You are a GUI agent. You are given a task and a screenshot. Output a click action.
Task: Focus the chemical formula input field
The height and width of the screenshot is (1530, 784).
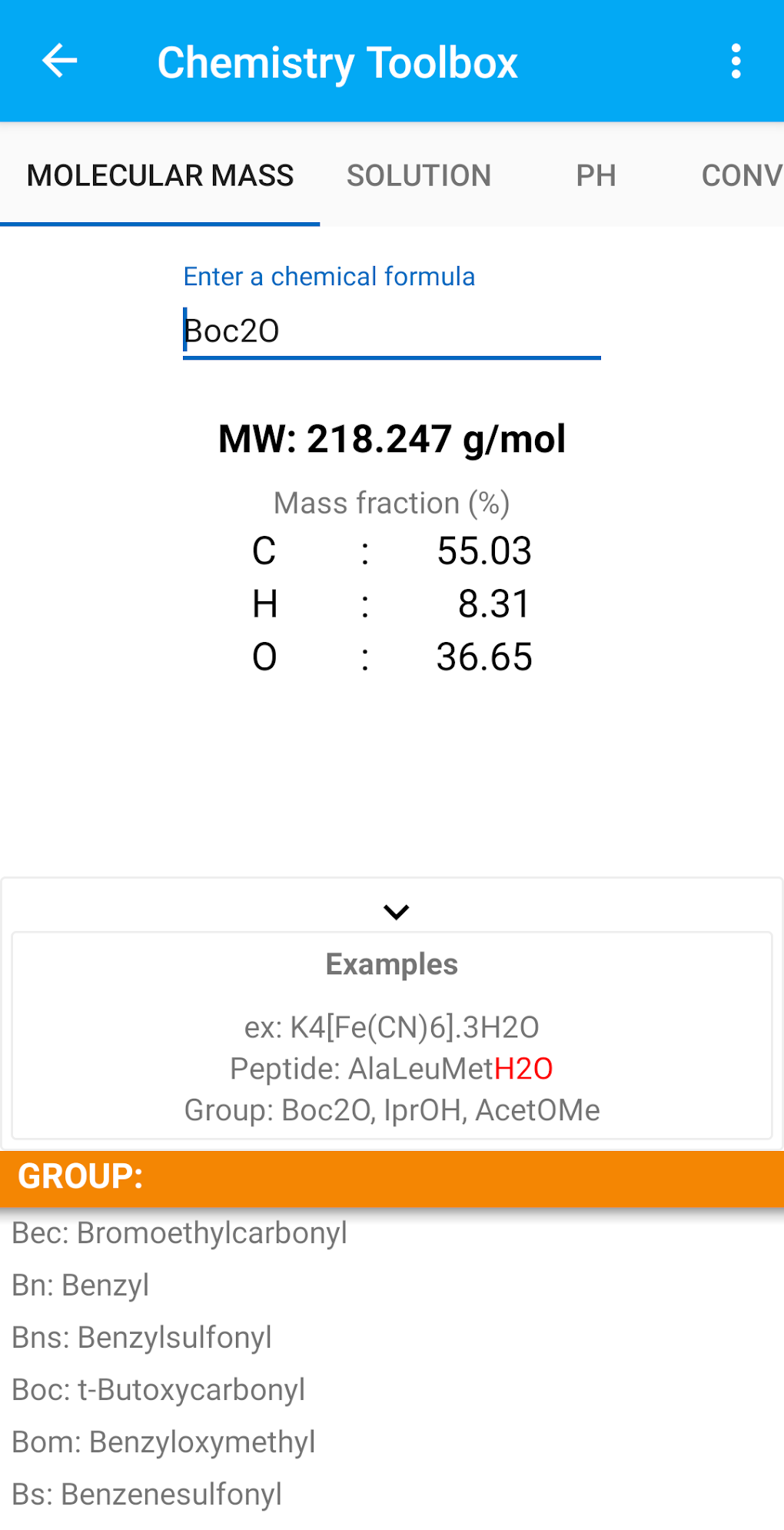pyautogui.click(x=391, y=331)
